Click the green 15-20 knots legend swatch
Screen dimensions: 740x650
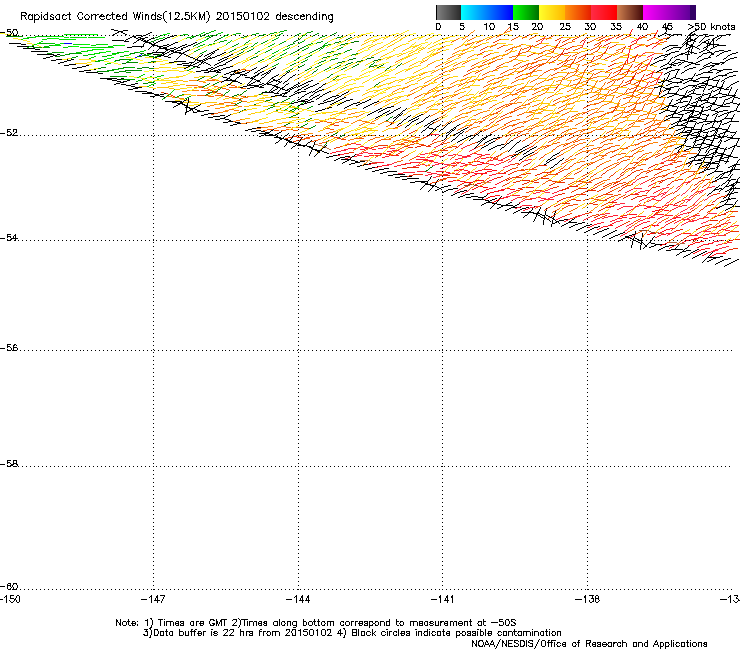526,12
